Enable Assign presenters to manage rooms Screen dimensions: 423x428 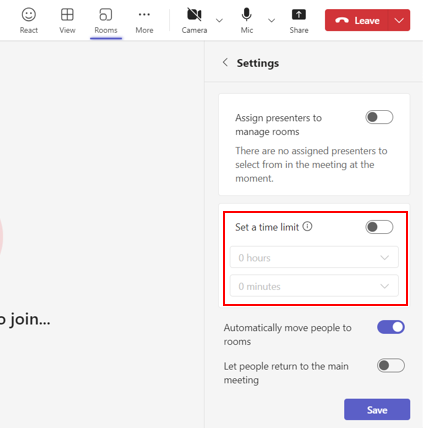point(379,117)
